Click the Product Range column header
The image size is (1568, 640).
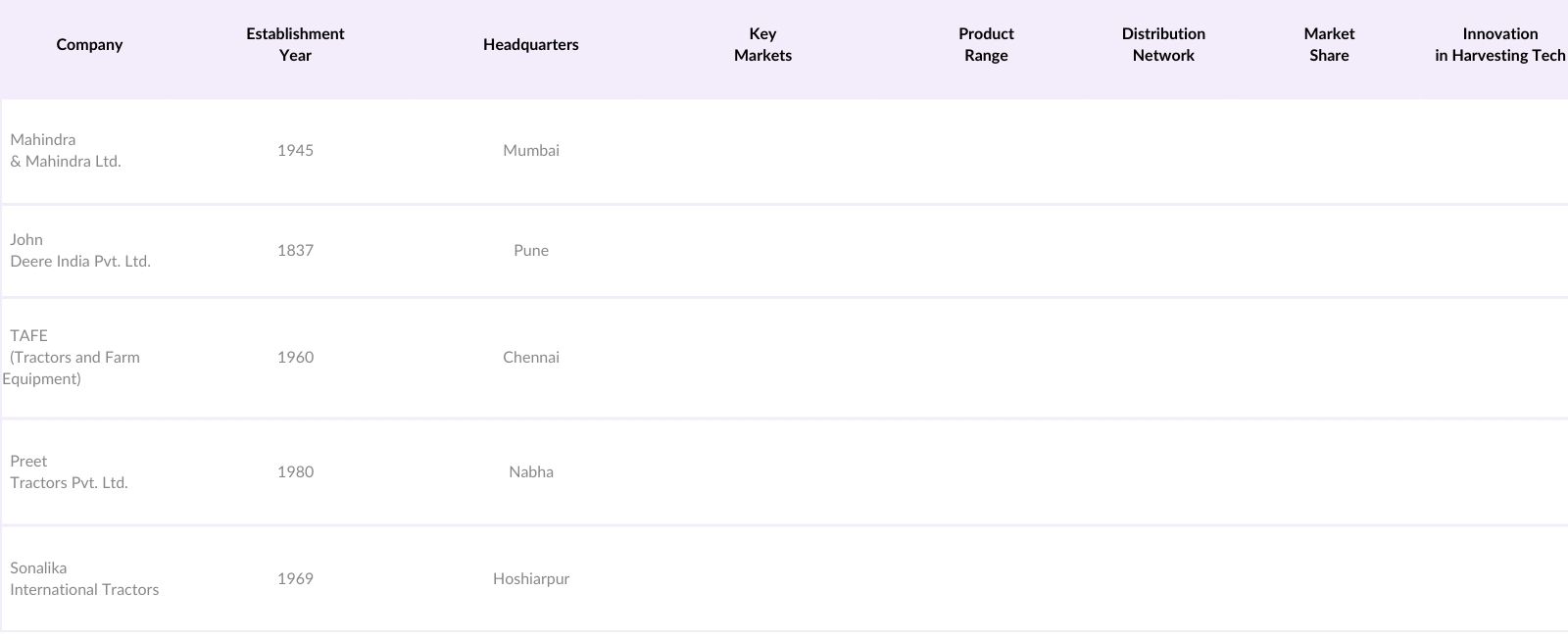click(x=986, y=44)
